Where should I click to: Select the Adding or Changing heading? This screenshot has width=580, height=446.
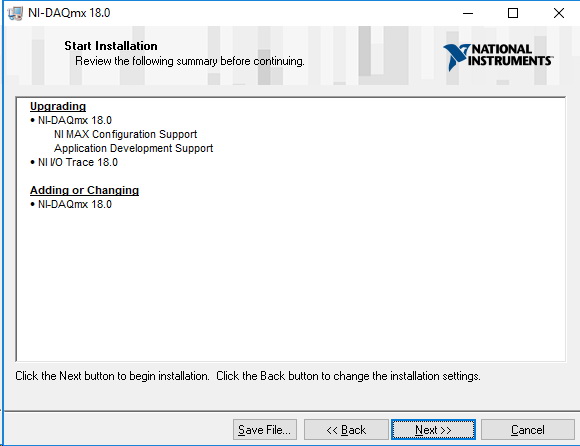click(84, 190)
